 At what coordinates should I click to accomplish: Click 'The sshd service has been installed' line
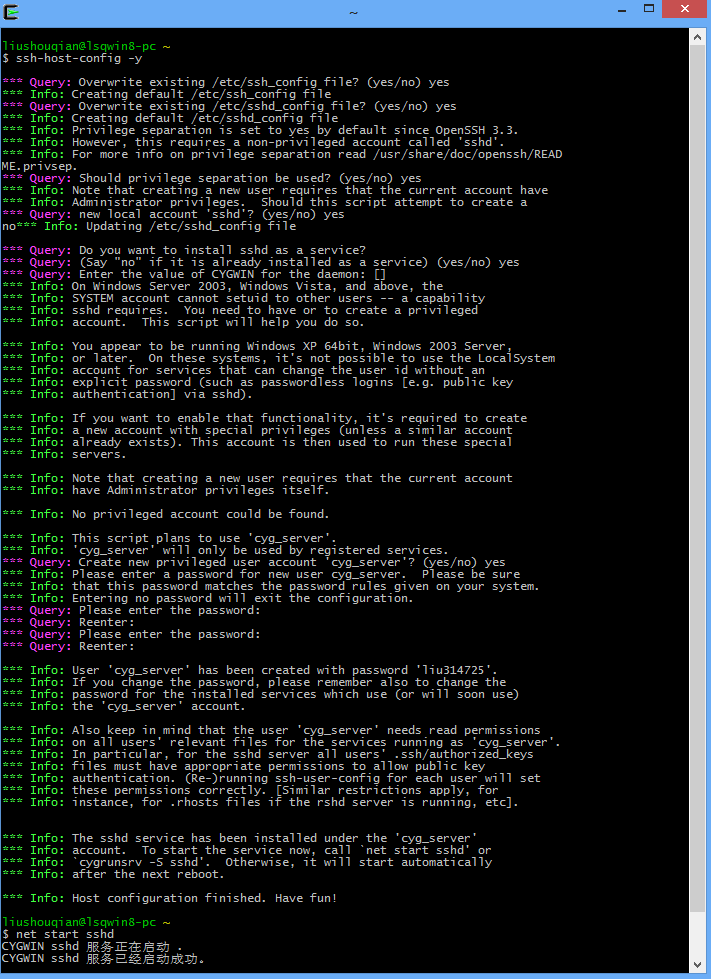[x=240, y=838]
